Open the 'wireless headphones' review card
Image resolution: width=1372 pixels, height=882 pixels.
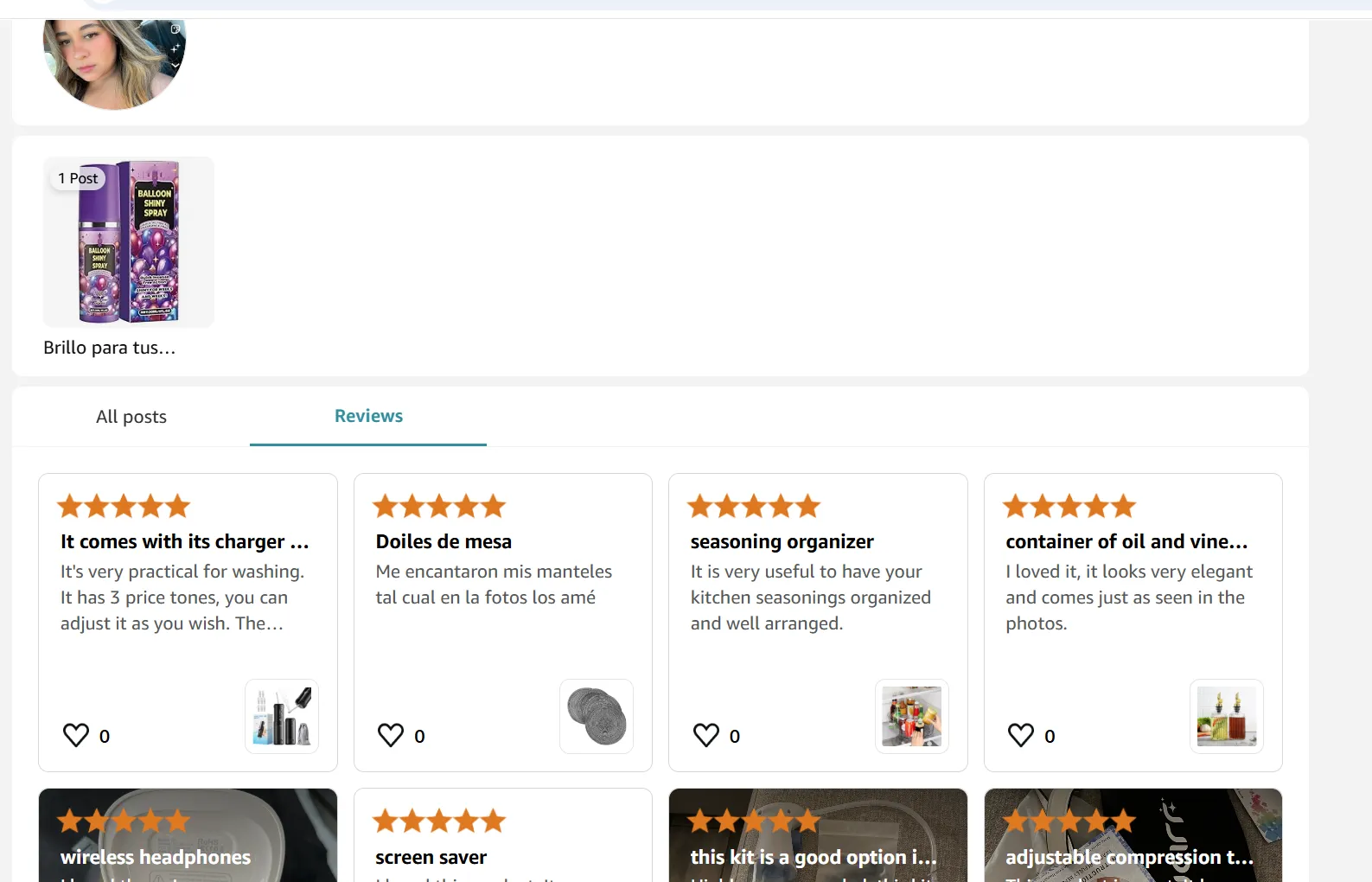[188, 835]
